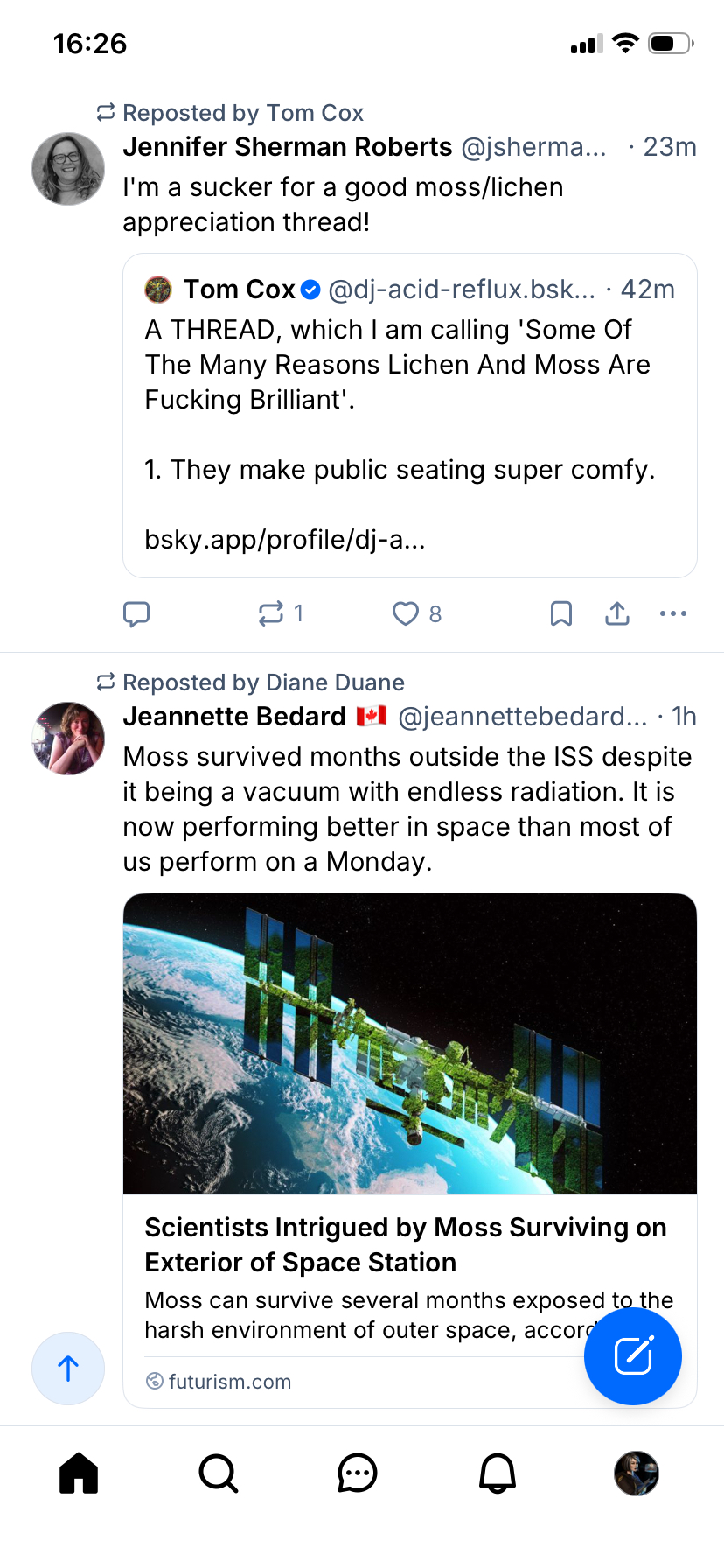The image size is (724, 1568).
Task: View Jennifer Sherman Roberts' avatar profile
Action: (x=68, y=169)
